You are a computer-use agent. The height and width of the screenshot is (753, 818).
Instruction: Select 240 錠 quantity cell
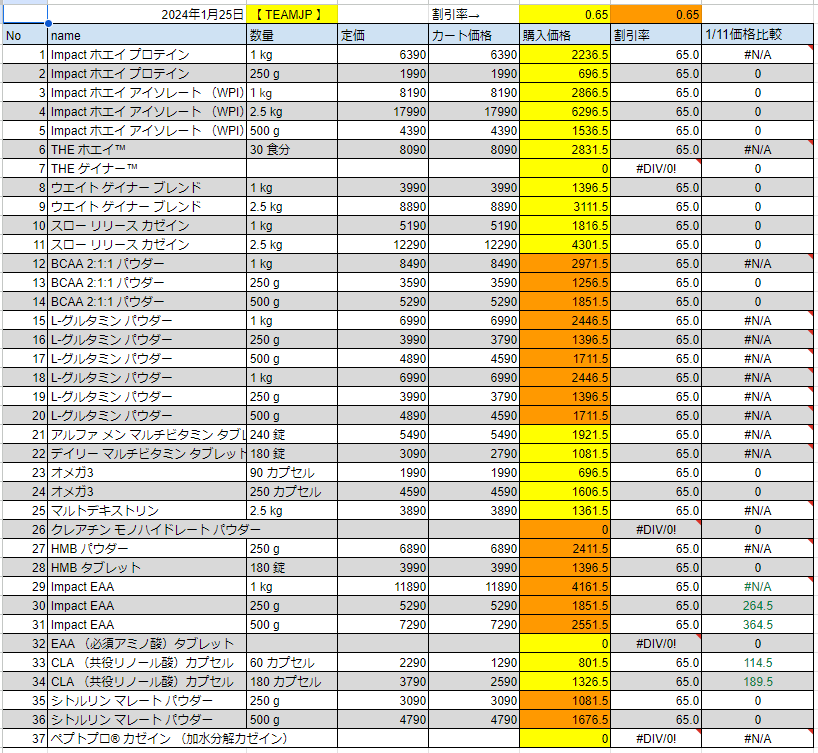(292, 435)
